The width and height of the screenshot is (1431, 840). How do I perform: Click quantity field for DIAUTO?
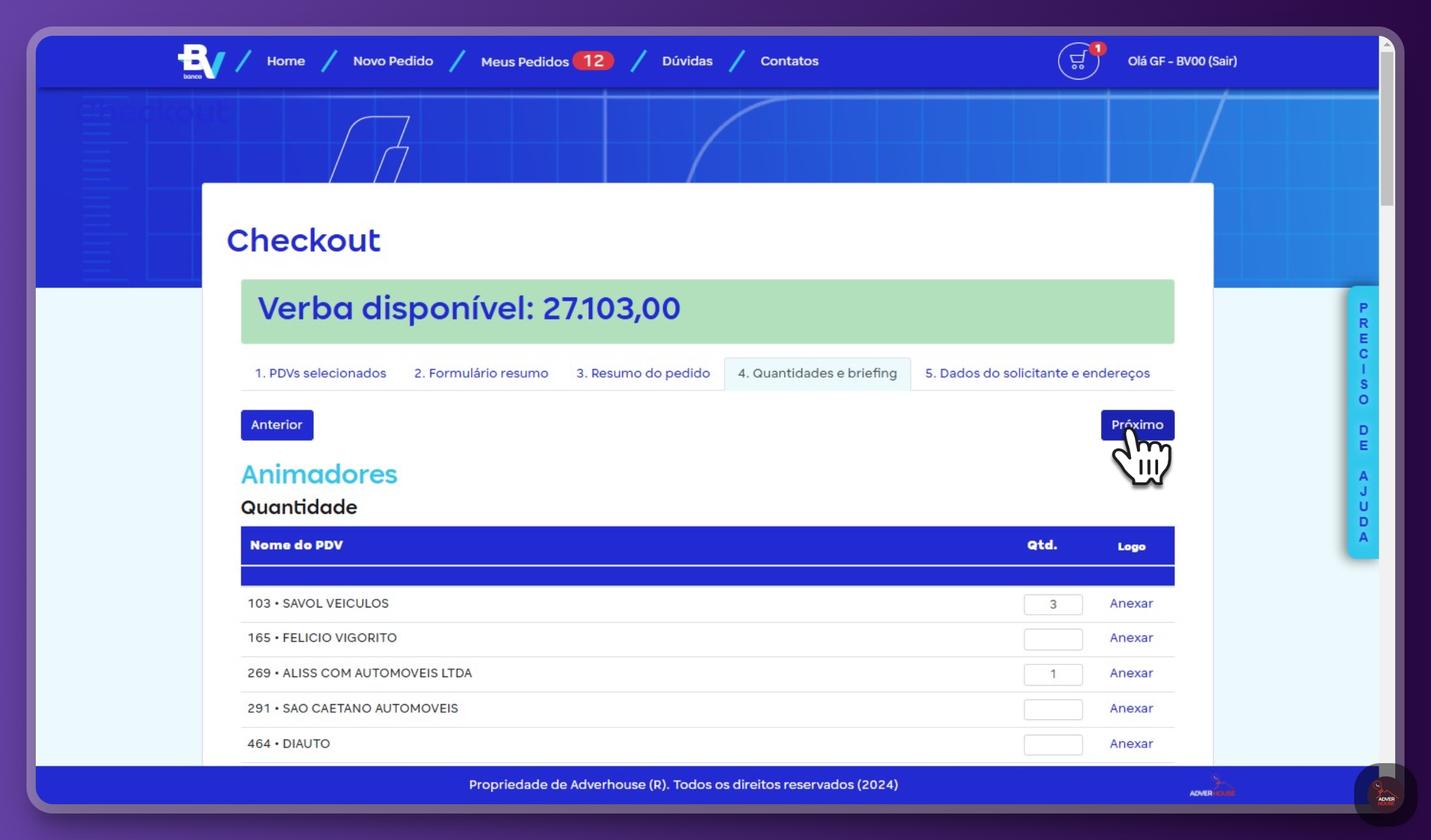(x=1053, y=745)
